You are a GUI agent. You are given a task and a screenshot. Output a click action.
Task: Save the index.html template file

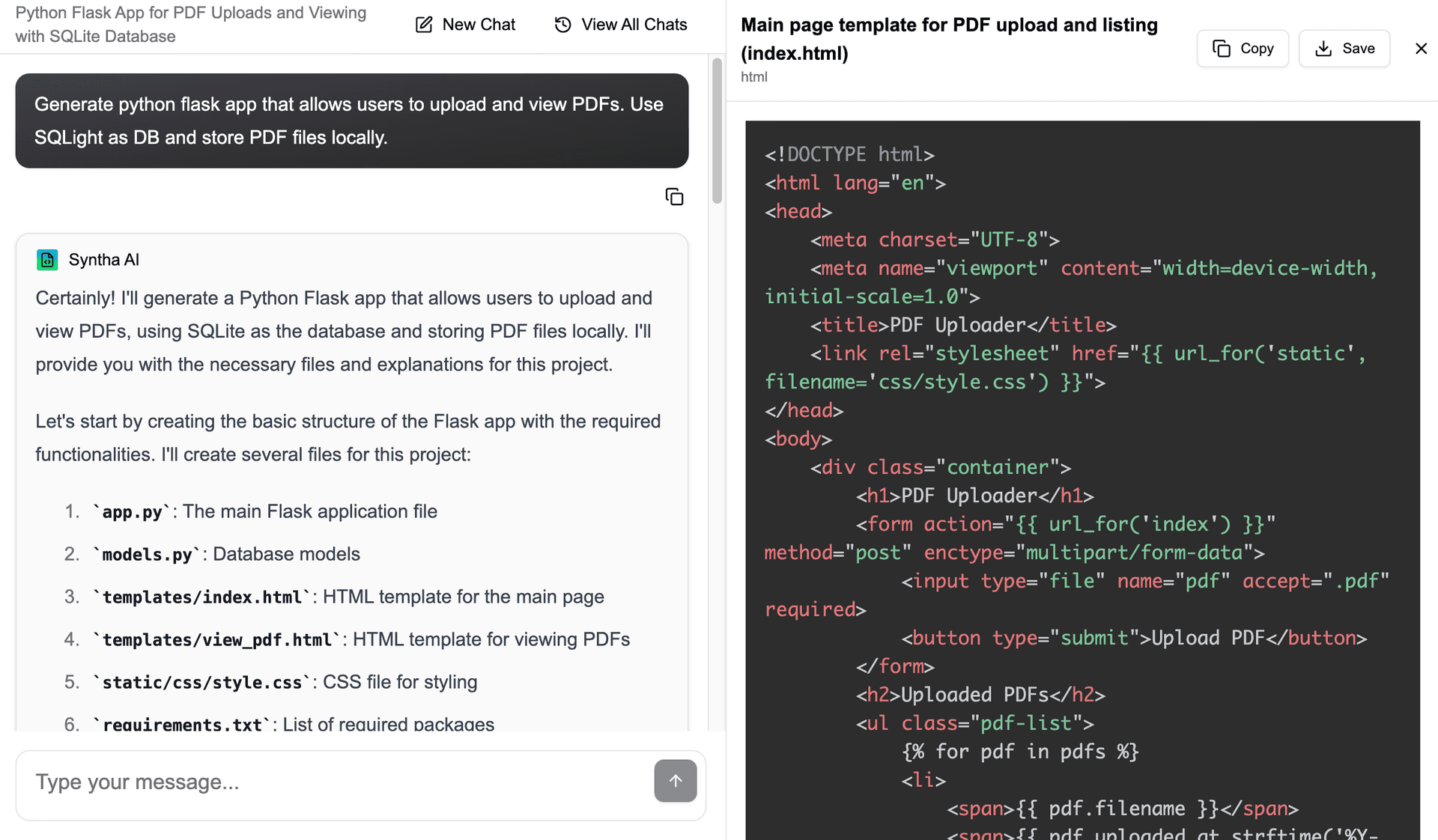coord(1344,48)
